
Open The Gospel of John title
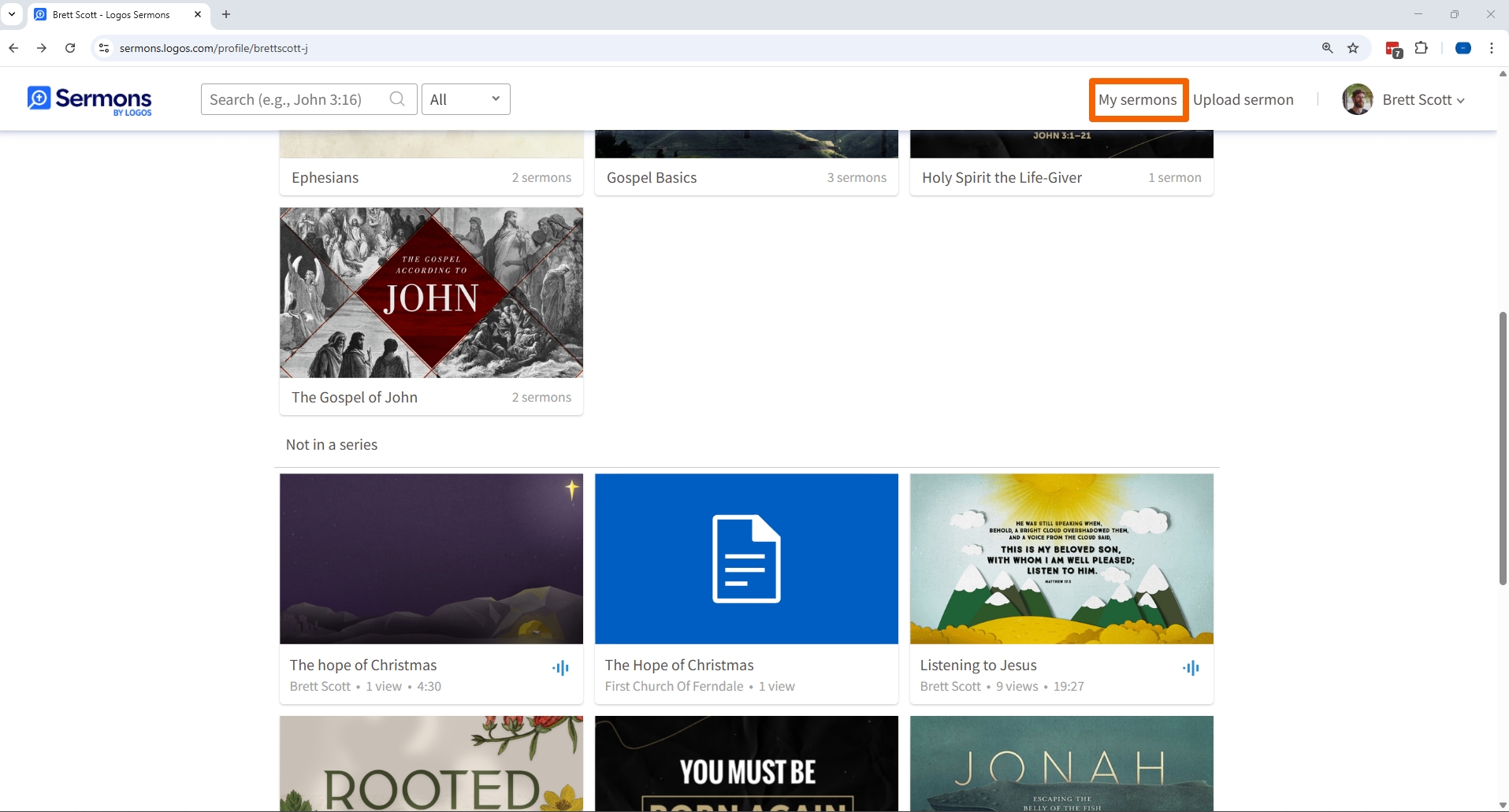click(x=355, y=397)
